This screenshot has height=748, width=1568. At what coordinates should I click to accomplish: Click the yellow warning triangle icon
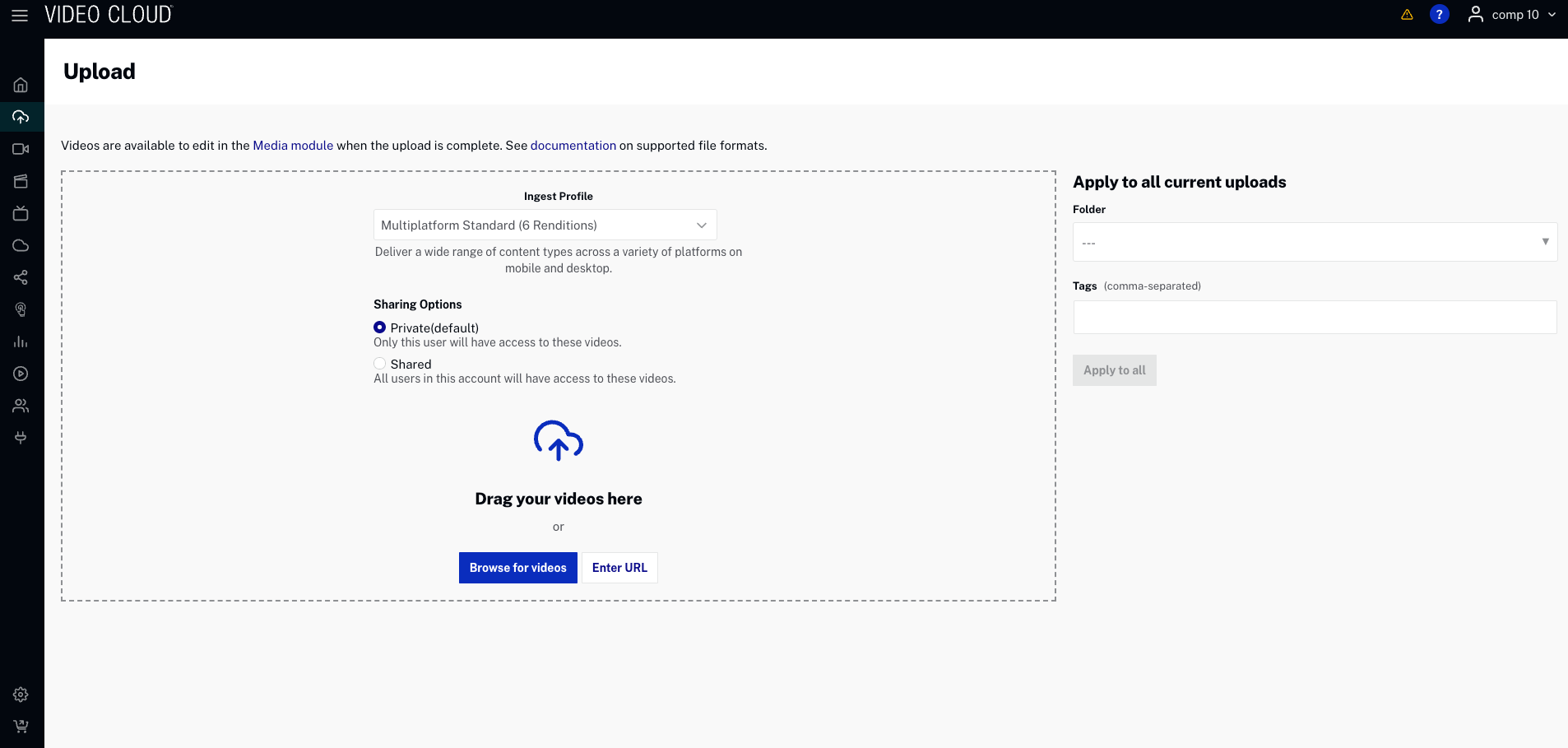pyautogui.click(x=1407, y=15)
